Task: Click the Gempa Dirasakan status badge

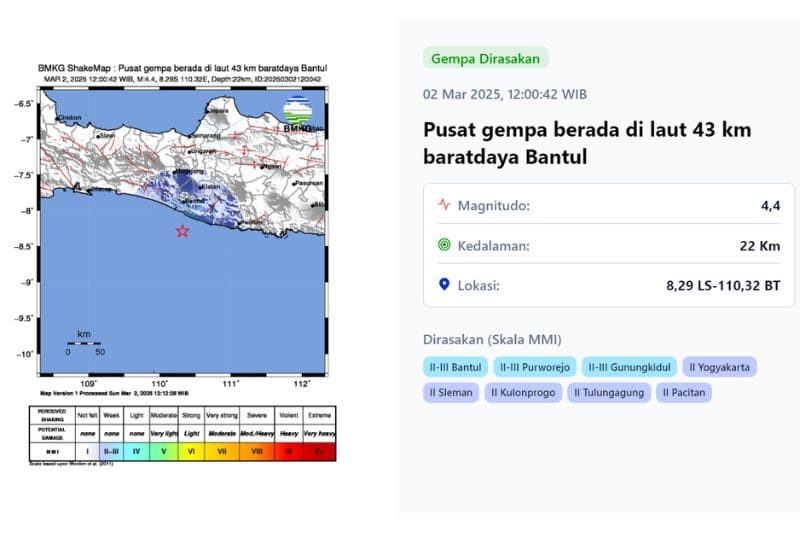Action: 485,58
